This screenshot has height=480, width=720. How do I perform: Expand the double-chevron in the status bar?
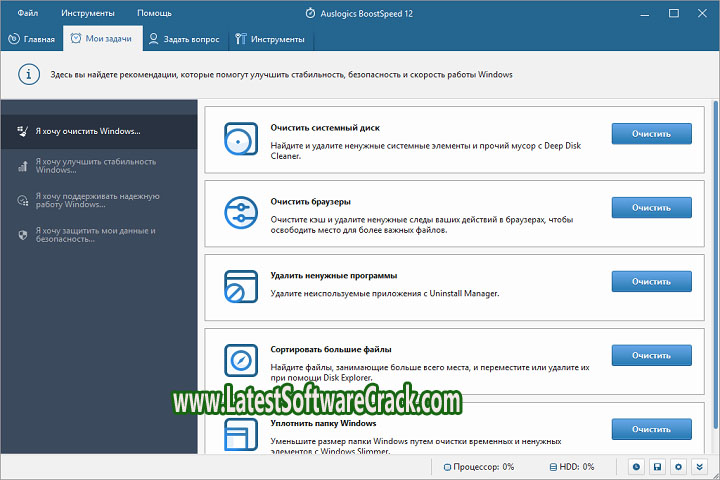[699, 467]
